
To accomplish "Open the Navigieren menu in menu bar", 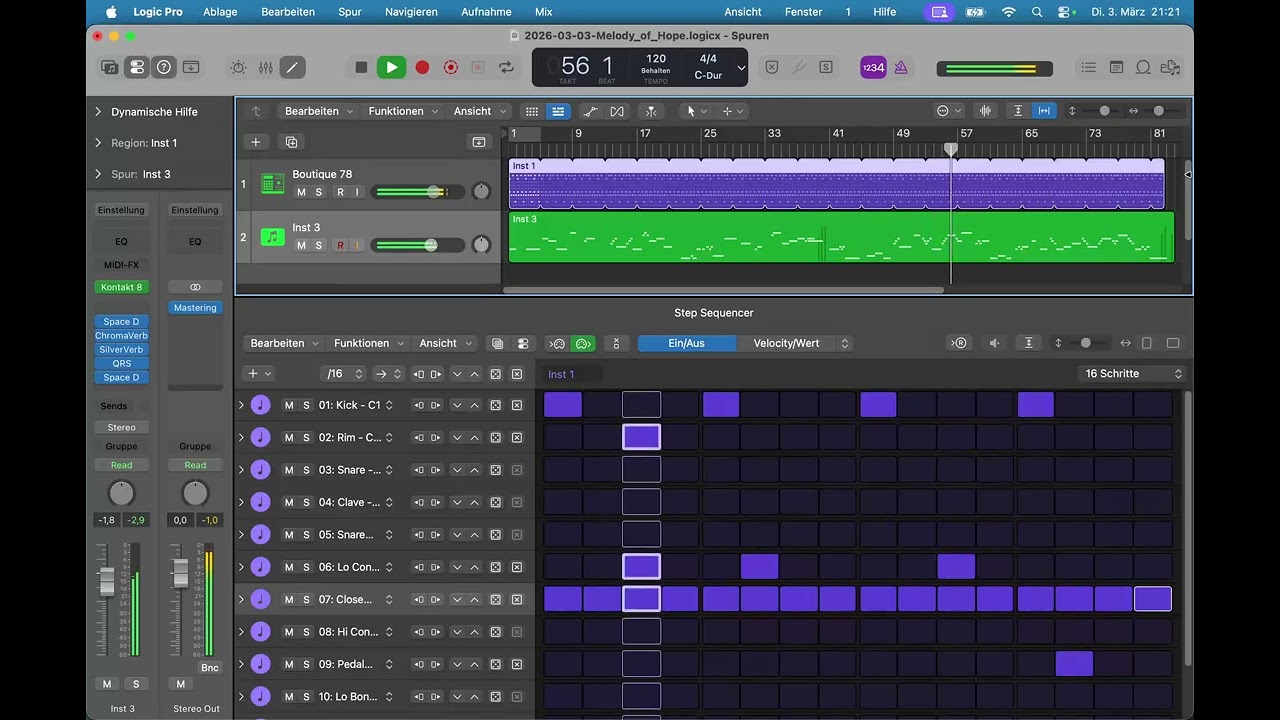I will pyautogui.click(x=411, y=12).
